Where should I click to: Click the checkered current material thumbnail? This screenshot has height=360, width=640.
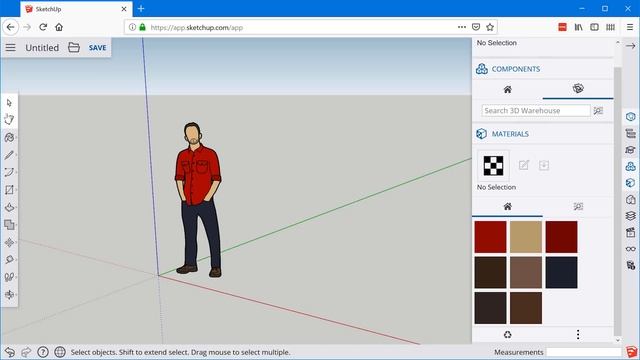(x=493, y=165)
